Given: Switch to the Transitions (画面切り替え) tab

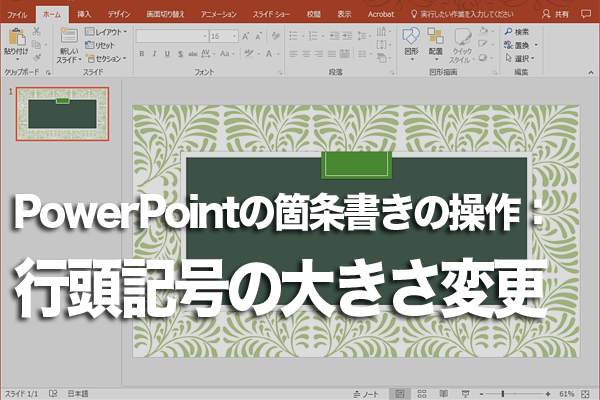Looking at the screenshot, I should [165, 15].
